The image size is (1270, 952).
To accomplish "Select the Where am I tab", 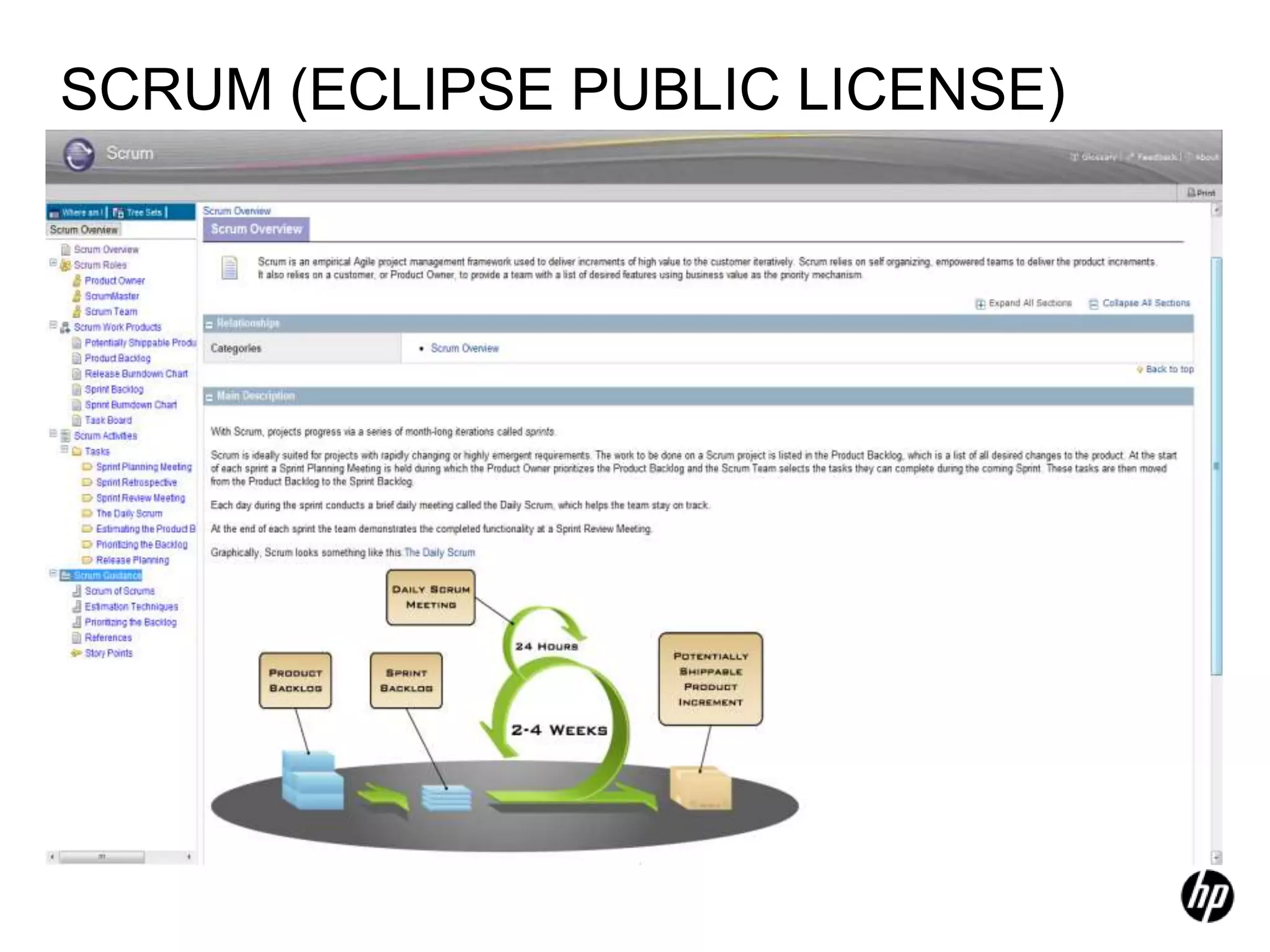I will pyautogui.click(x=78, y=213).
